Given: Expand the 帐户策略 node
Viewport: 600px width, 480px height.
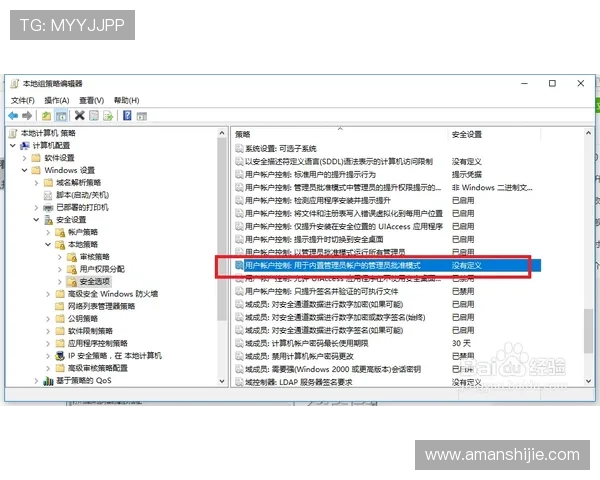Looking at the screenshot, I should (x=48, y=232).
